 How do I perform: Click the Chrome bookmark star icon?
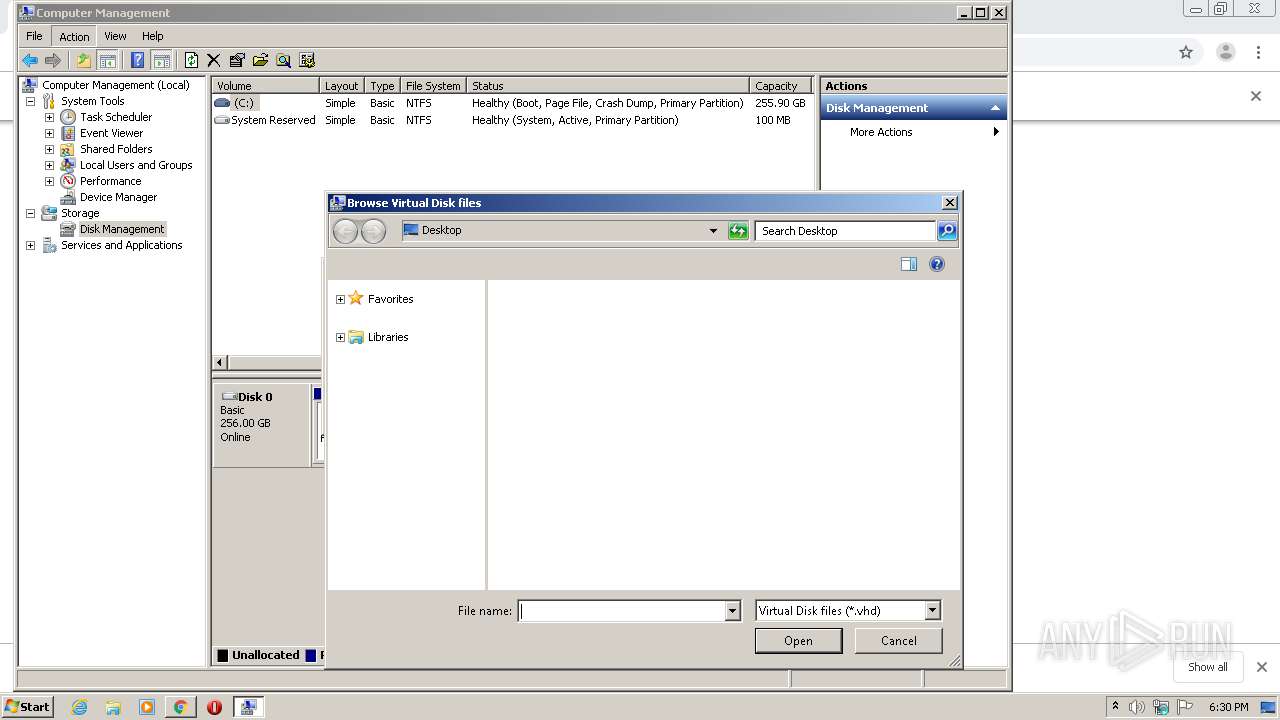point(1186,52)
